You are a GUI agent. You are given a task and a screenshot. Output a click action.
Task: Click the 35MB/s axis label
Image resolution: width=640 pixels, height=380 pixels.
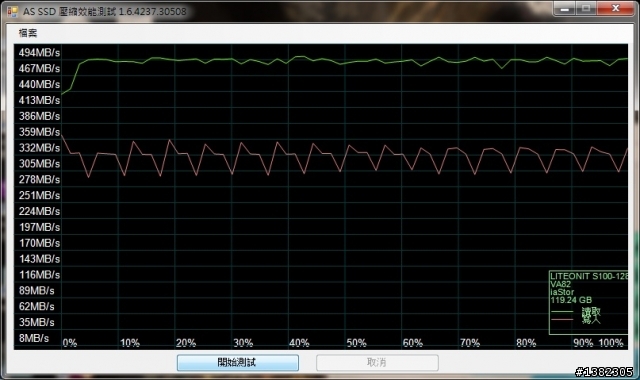[36, 322]
